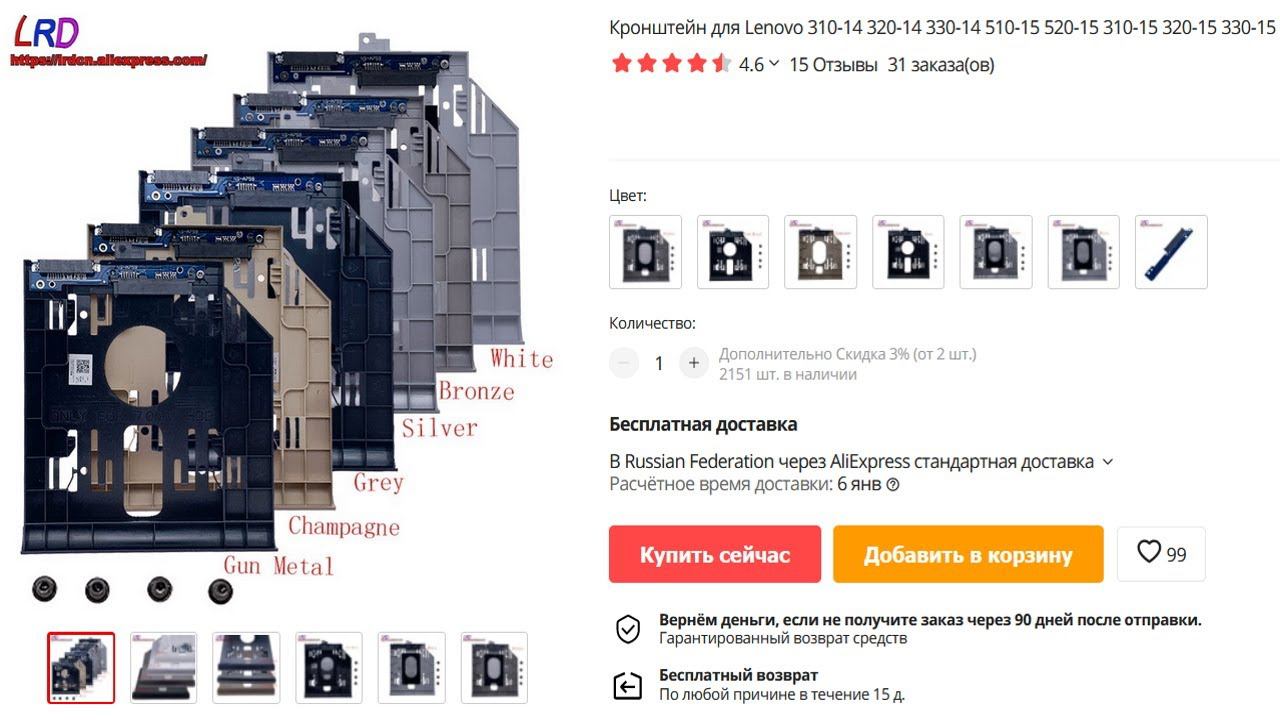Decrease quantity with the minus button

[624, 363]
